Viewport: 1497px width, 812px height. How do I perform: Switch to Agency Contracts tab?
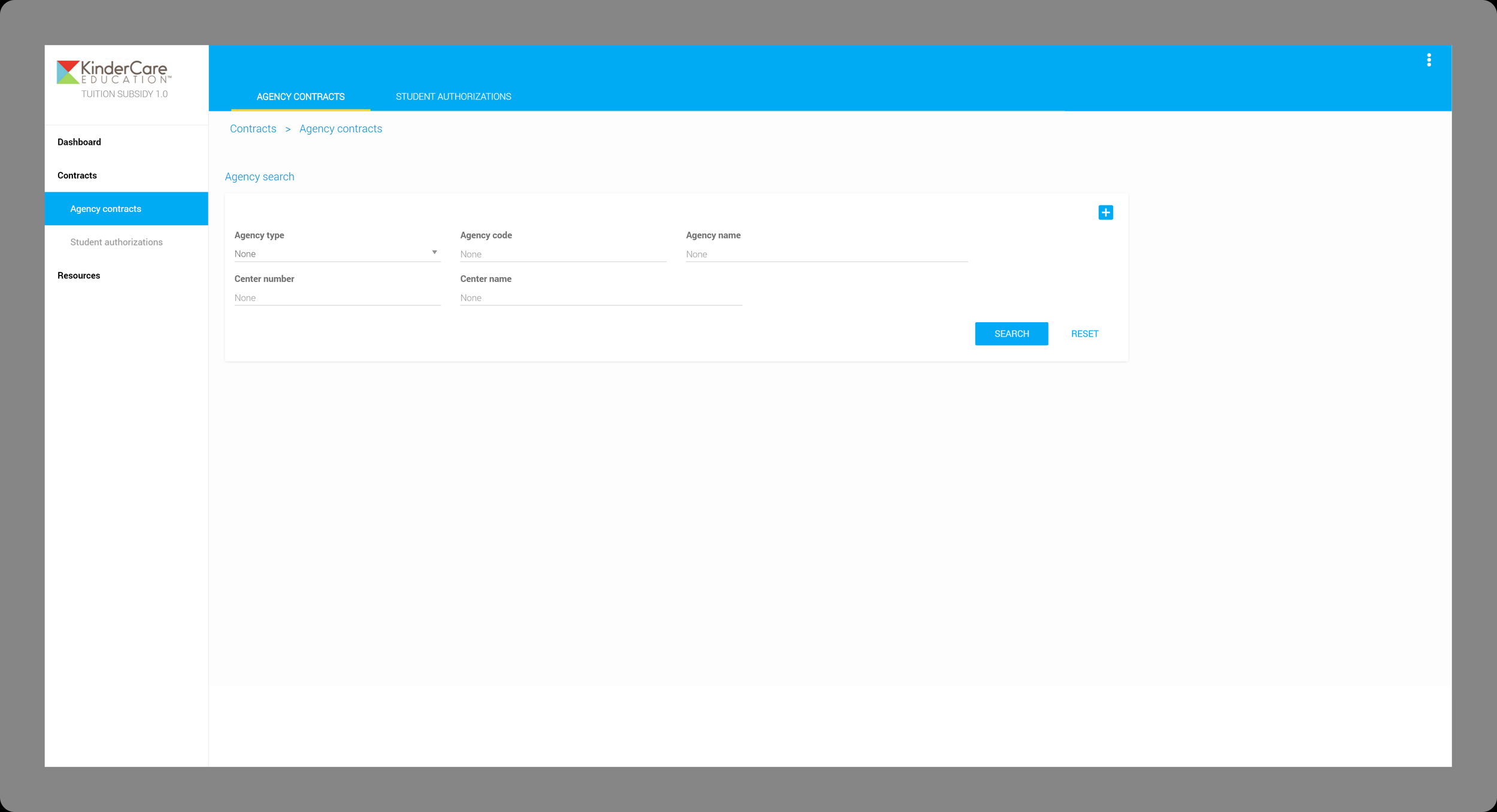point(301,96)
